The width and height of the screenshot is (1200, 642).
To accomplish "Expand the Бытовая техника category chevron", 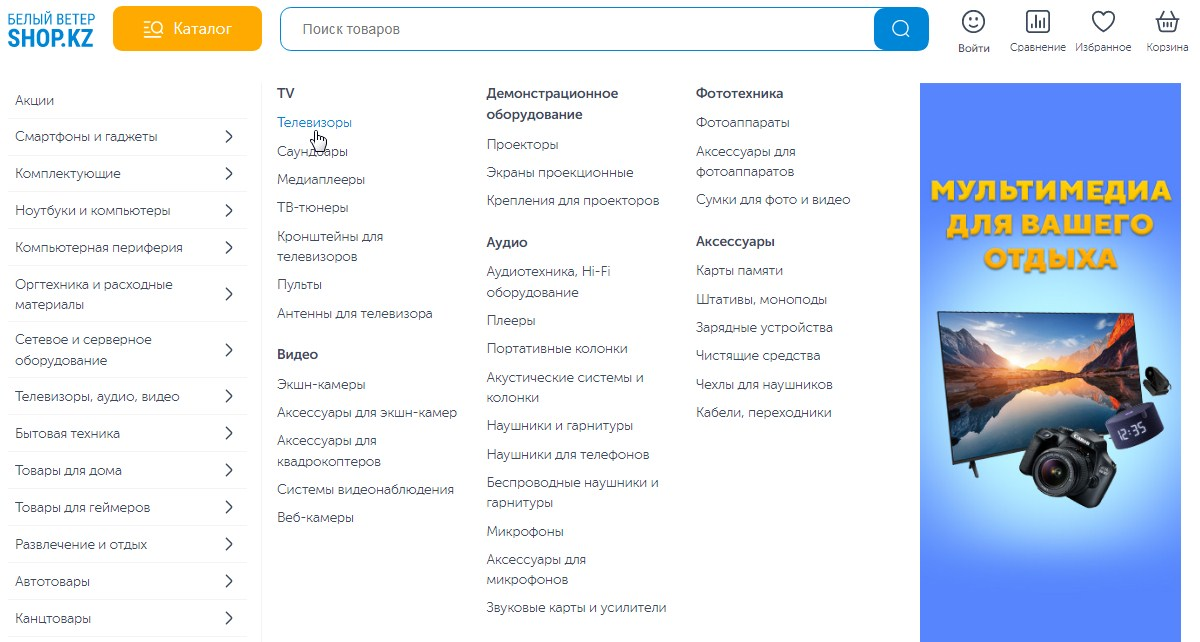I will pyautogui.click(x=229, y=434).
